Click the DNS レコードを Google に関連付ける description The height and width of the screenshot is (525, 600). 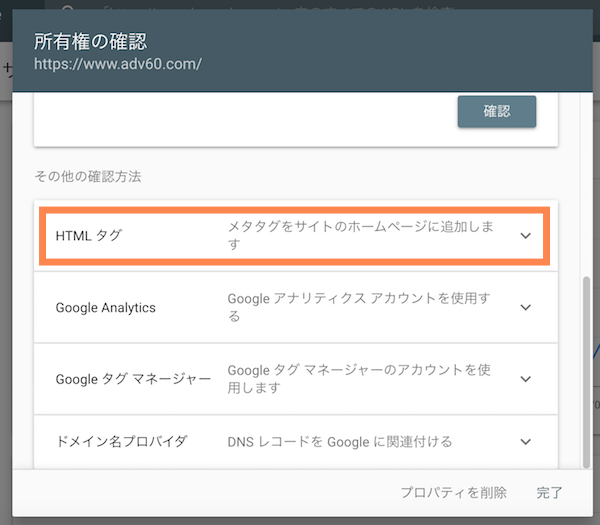tap(340, 442)
